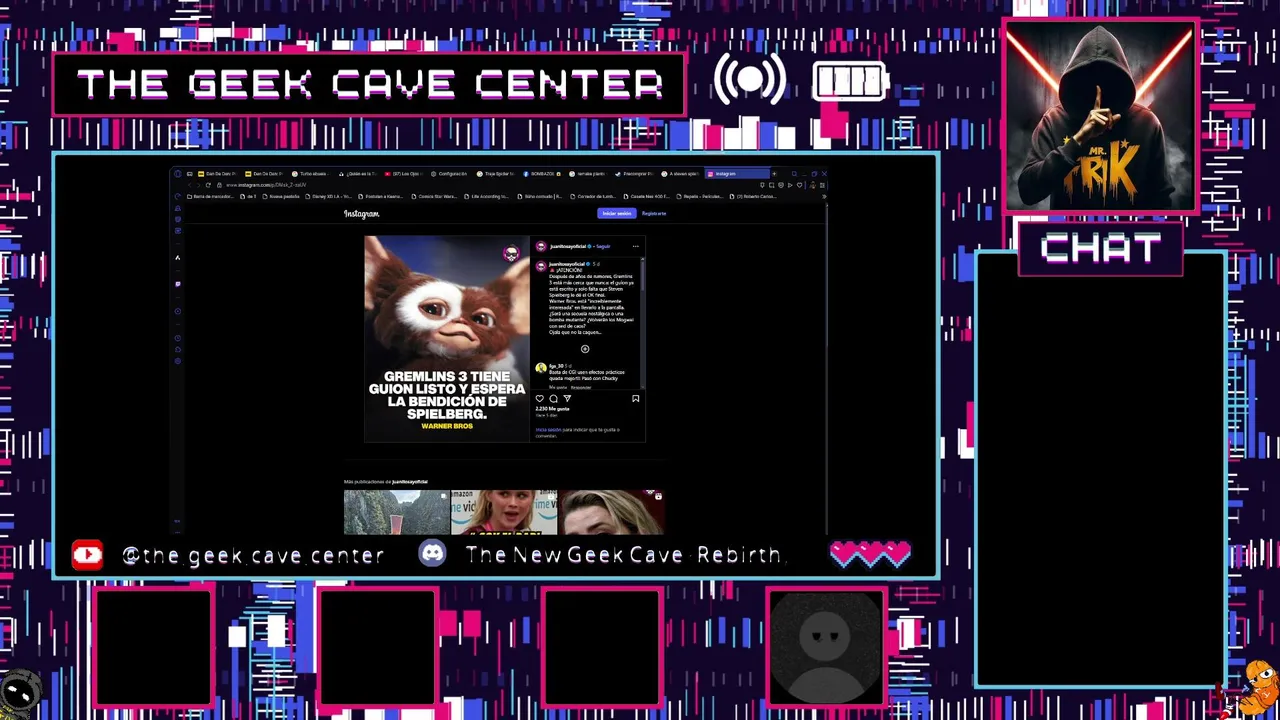Open the Life According to bookmark

(x=486, y=196)
